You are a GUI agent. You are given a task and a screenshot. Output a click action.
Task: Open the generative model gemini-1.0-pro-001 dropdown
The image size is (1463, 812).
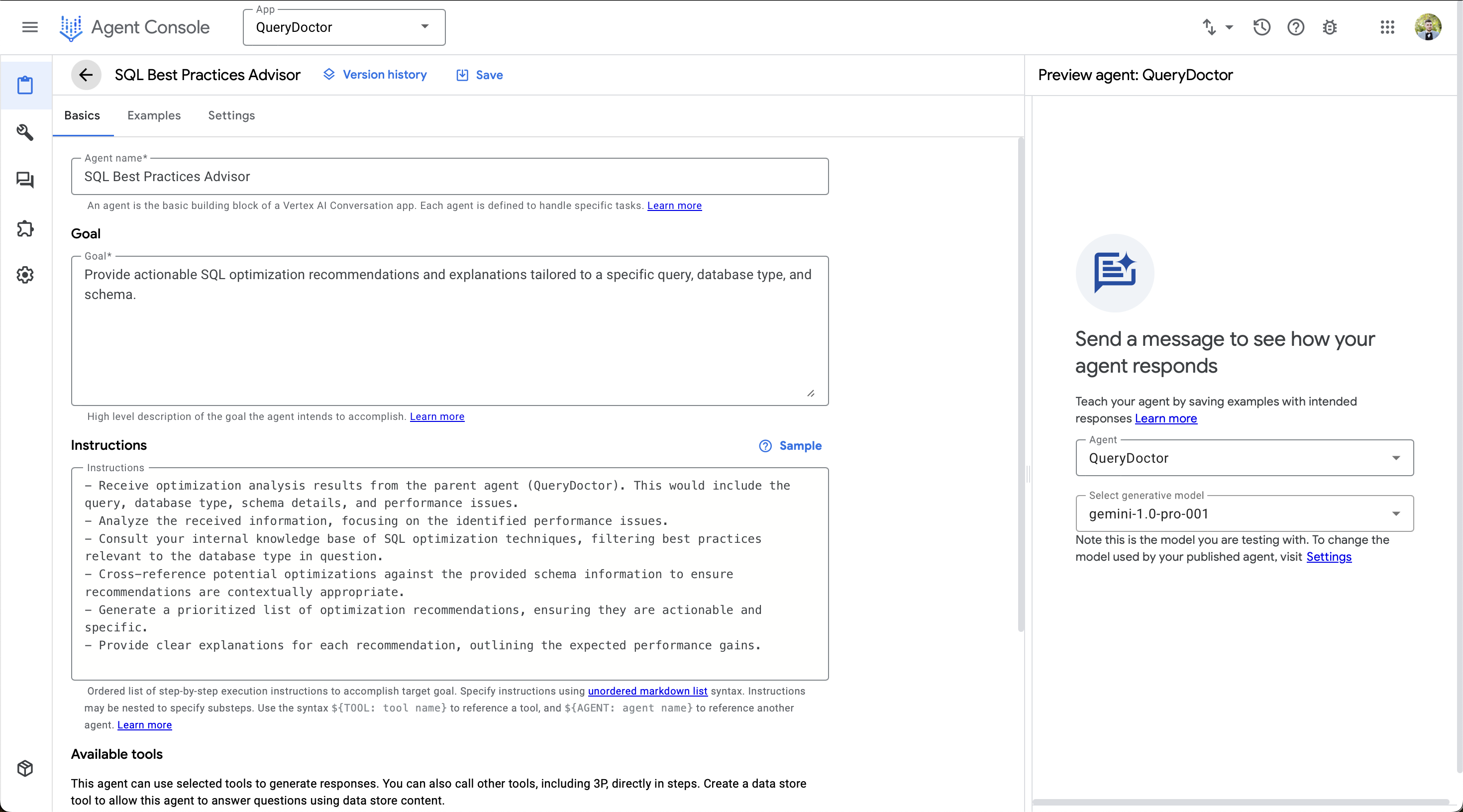coord(1244,513)
